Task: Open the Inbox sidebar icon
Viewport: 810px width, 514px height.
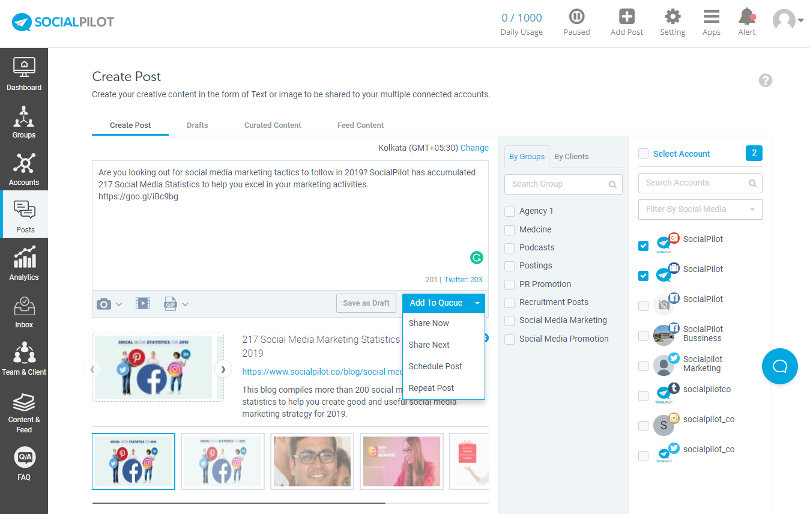Action: tap(24, 310)
